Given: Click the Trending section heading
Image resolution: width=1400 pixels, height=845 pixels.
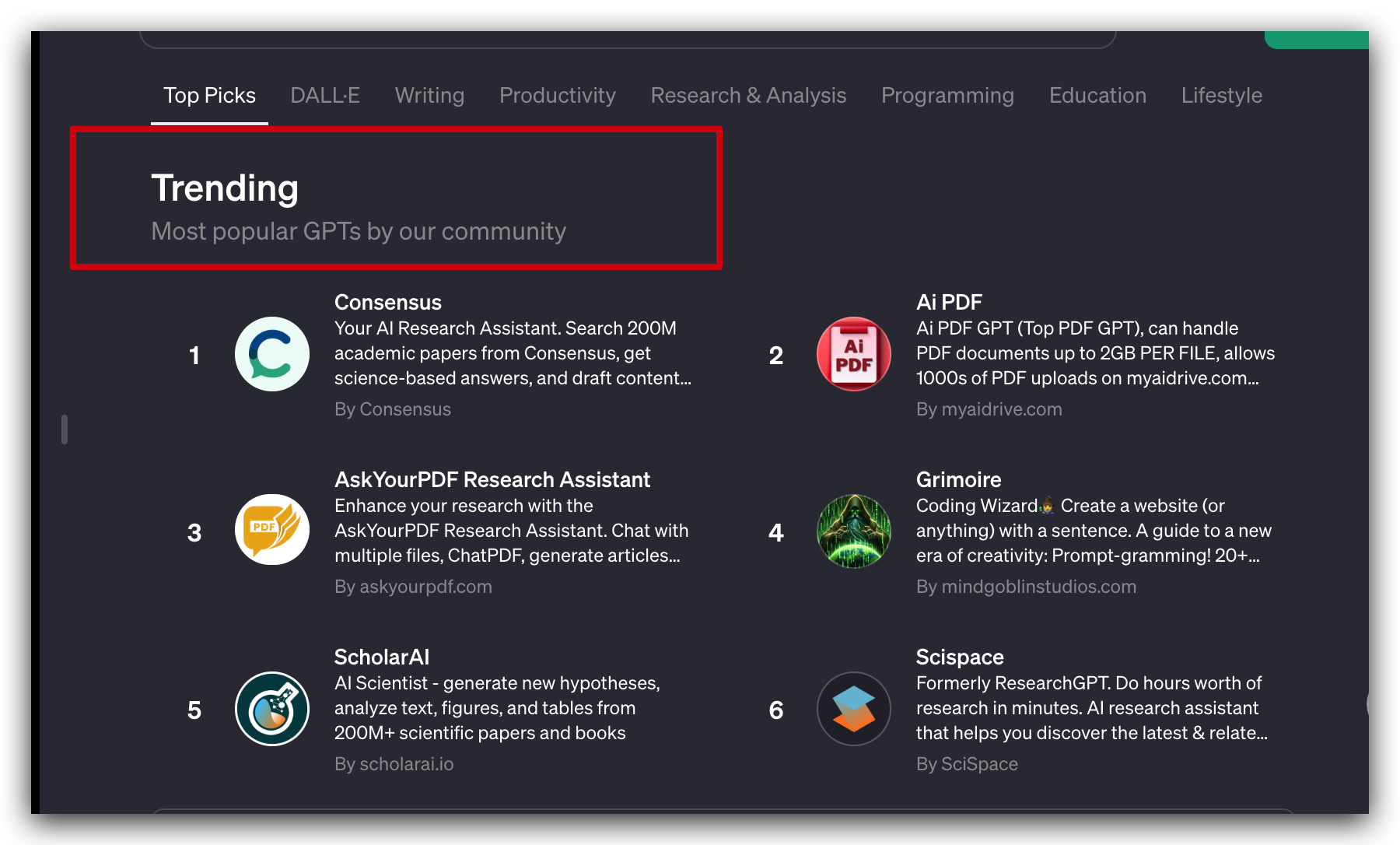Looking at the screenshot, I should pyautogui.click(x=225, y=189).
